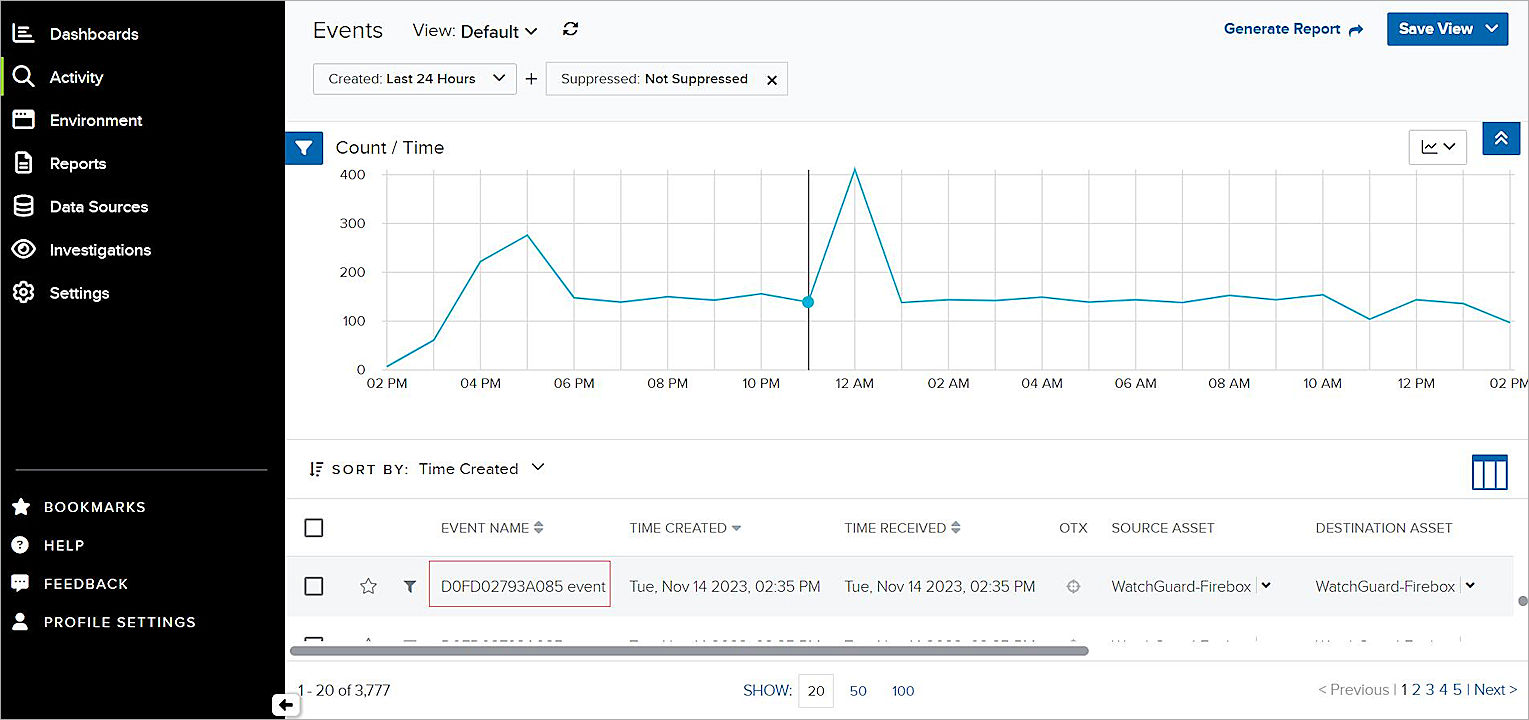Open the column layout selector icon

pyautogui.click(x=1489, y=471)
